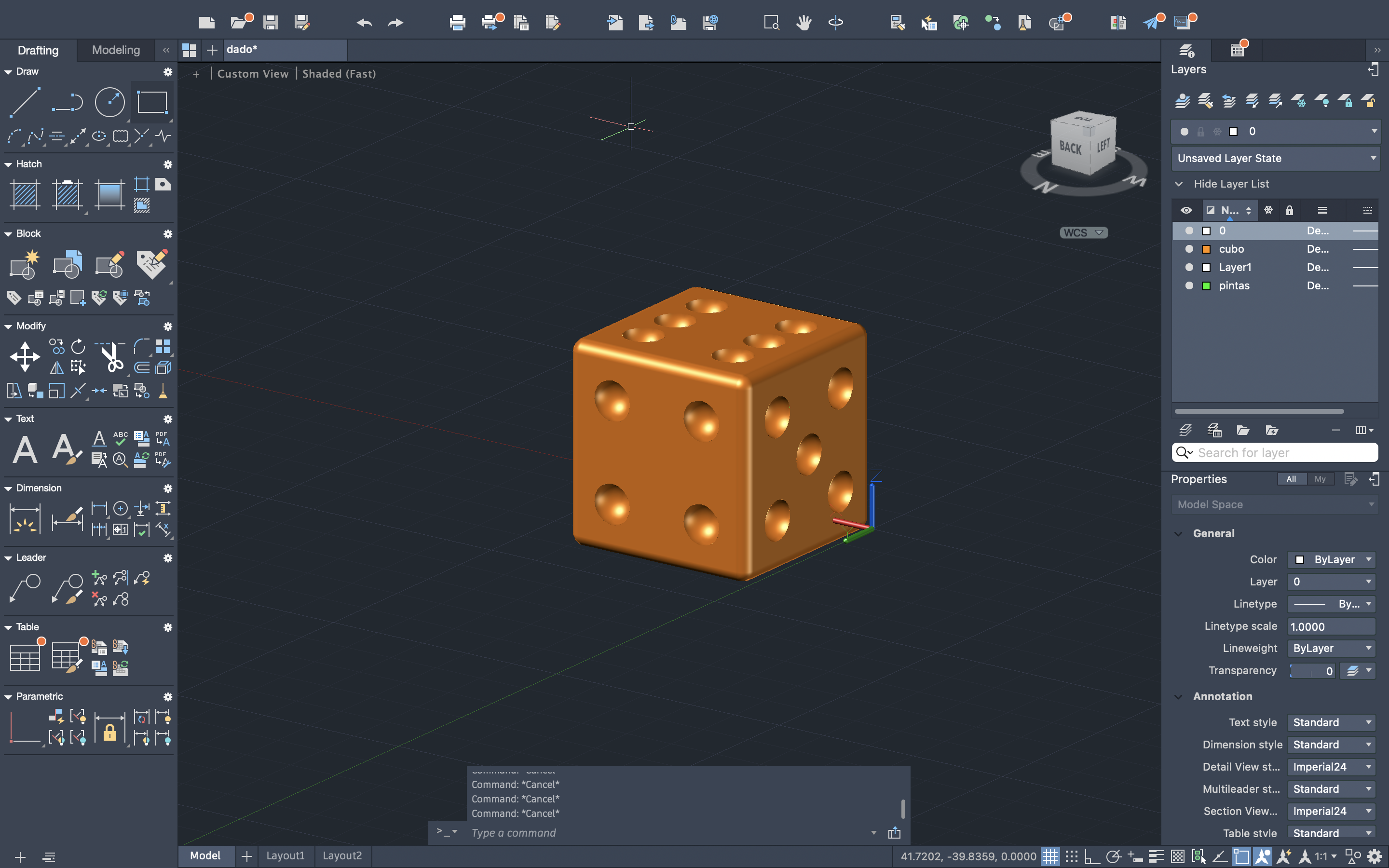Open the Unsaved Layer State dropdown

[1275, 159]
